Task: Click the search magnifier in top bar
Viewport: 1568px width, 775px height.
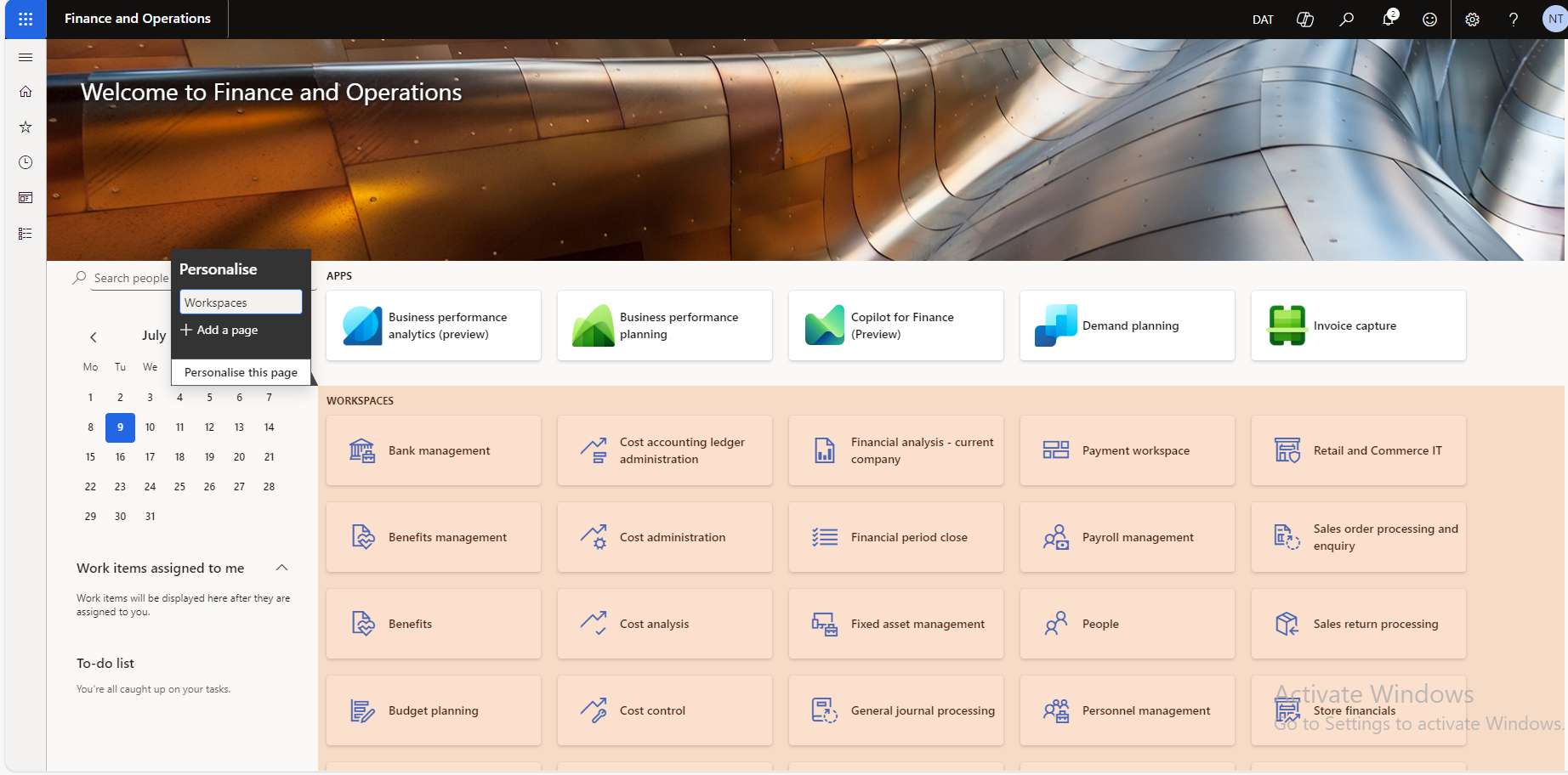Action: [x=1346, y=20]
